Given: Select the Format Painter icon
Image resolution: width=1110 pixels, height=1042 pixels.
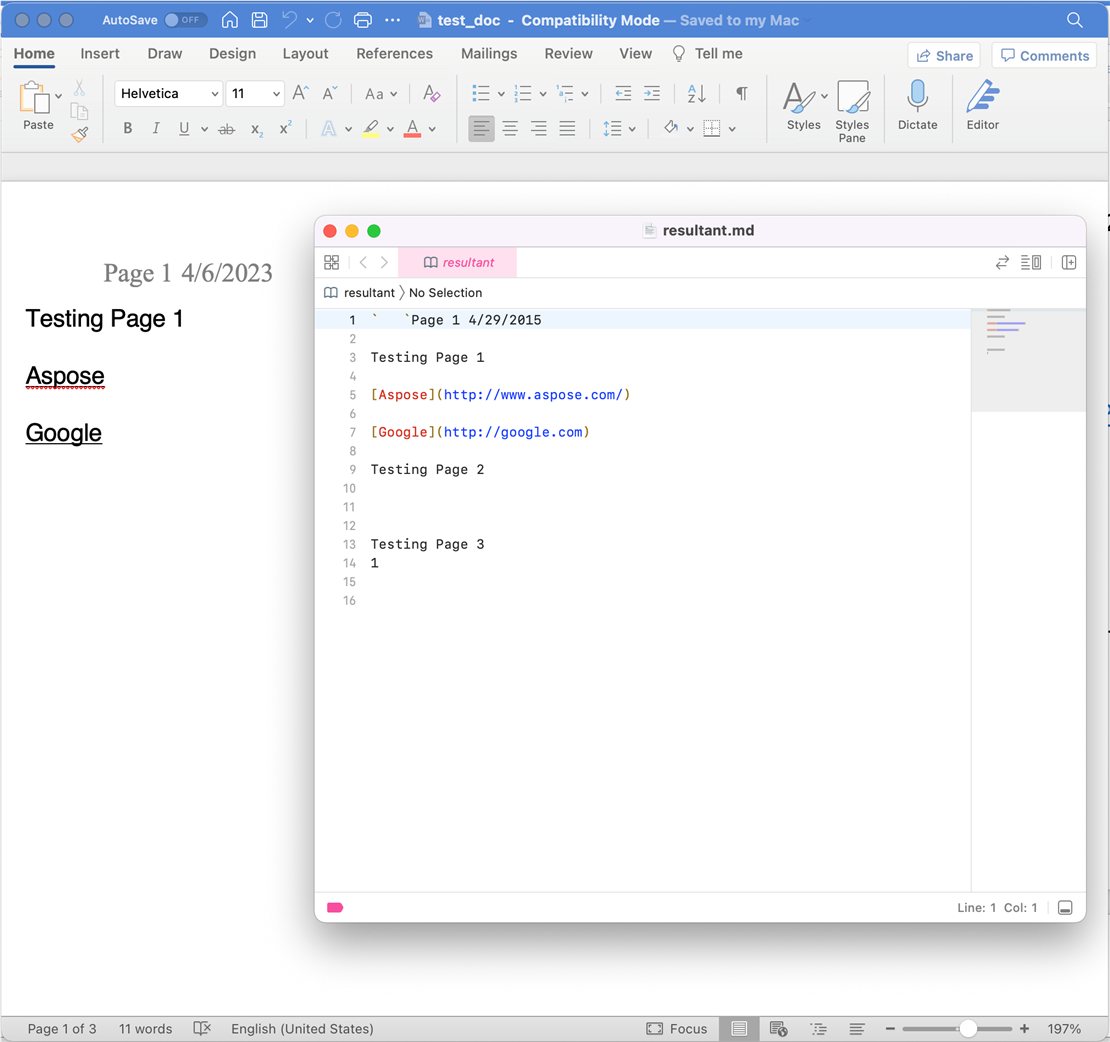Looking at the screenshot, I should coord(80,134).
